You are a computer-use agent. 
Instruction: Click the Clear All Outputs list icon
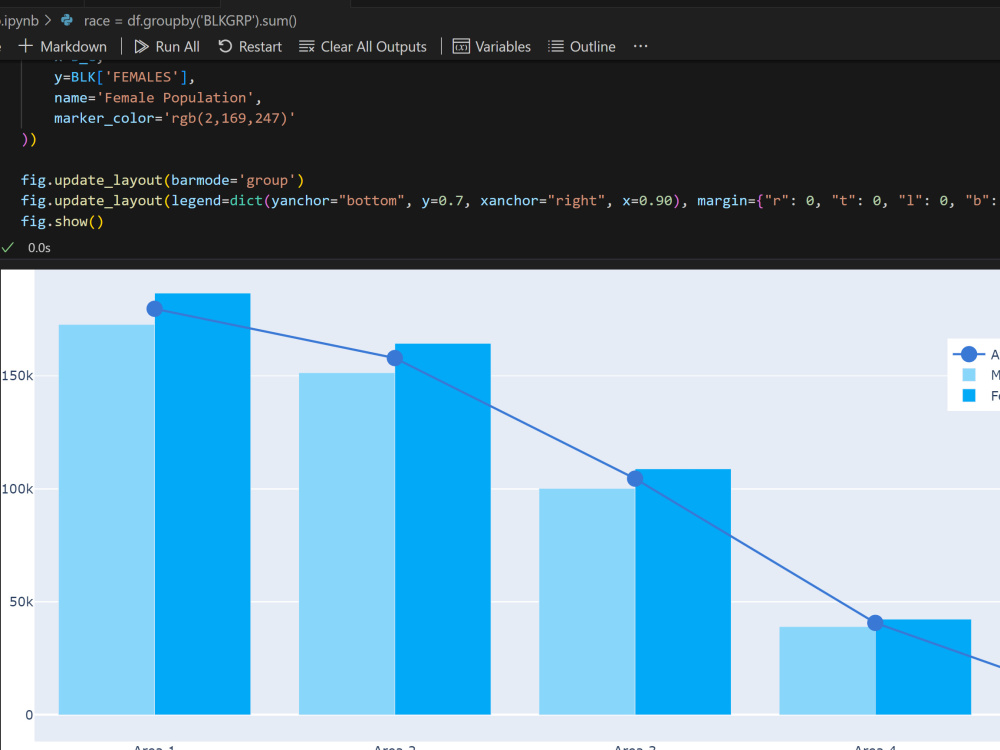tap(307, 47)
